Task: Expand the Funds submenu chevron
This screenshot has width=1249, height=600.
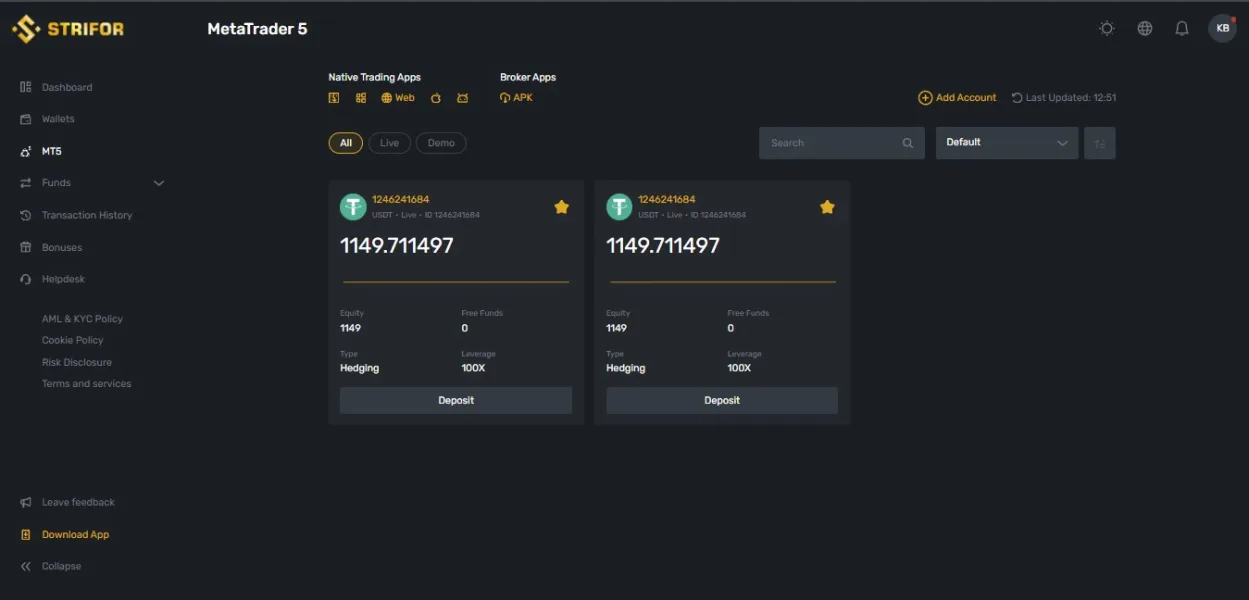Action: (158, 183)
